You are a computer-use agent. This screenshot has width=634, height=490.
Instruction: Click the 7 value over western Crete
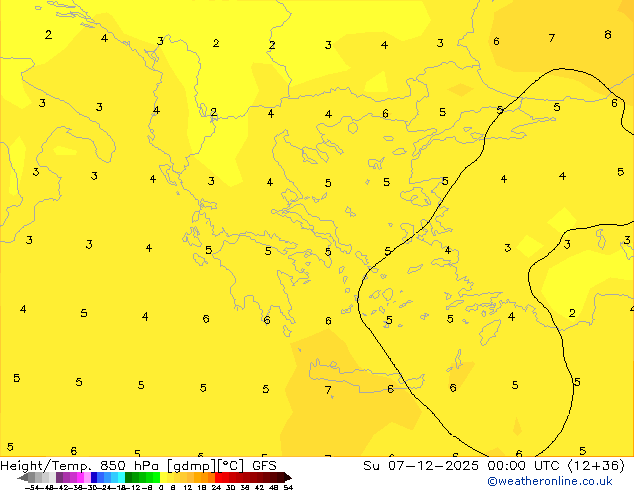point(328,390)
